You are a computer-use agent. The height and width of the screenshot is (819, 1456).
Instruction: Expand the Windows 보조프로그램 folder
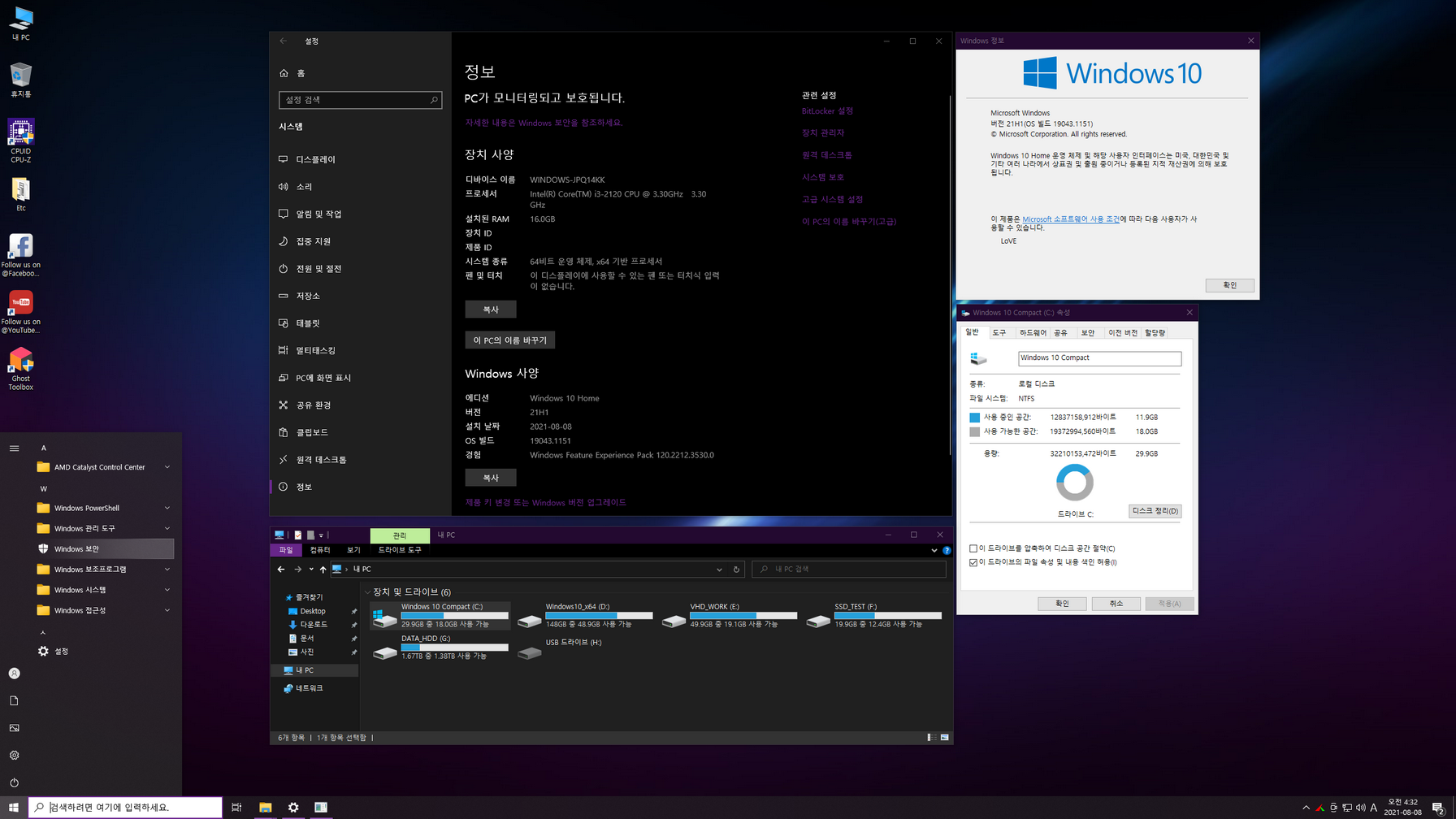[x=105, y=570]
